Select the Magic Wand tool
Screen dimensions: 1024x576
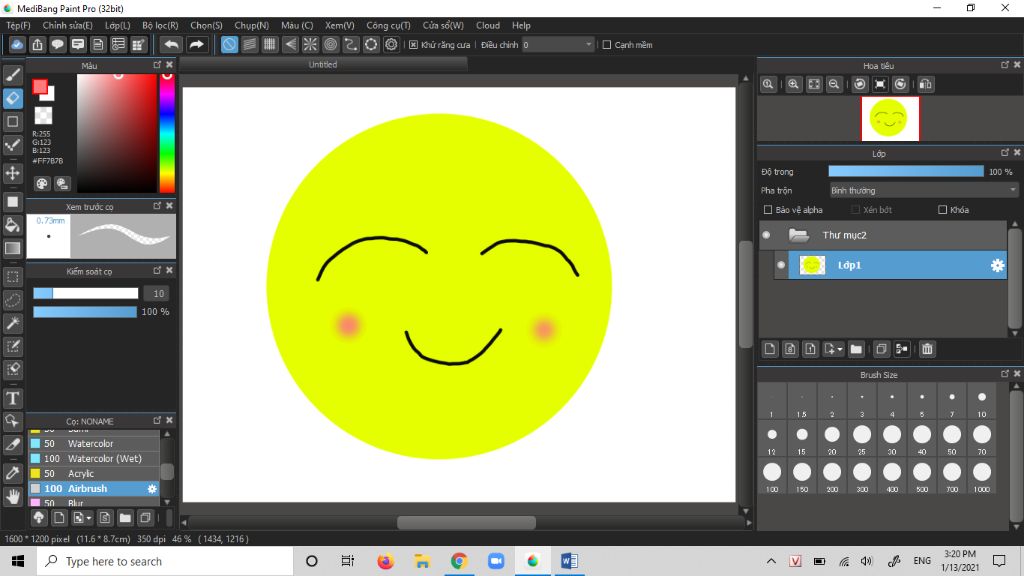point(12,323)
